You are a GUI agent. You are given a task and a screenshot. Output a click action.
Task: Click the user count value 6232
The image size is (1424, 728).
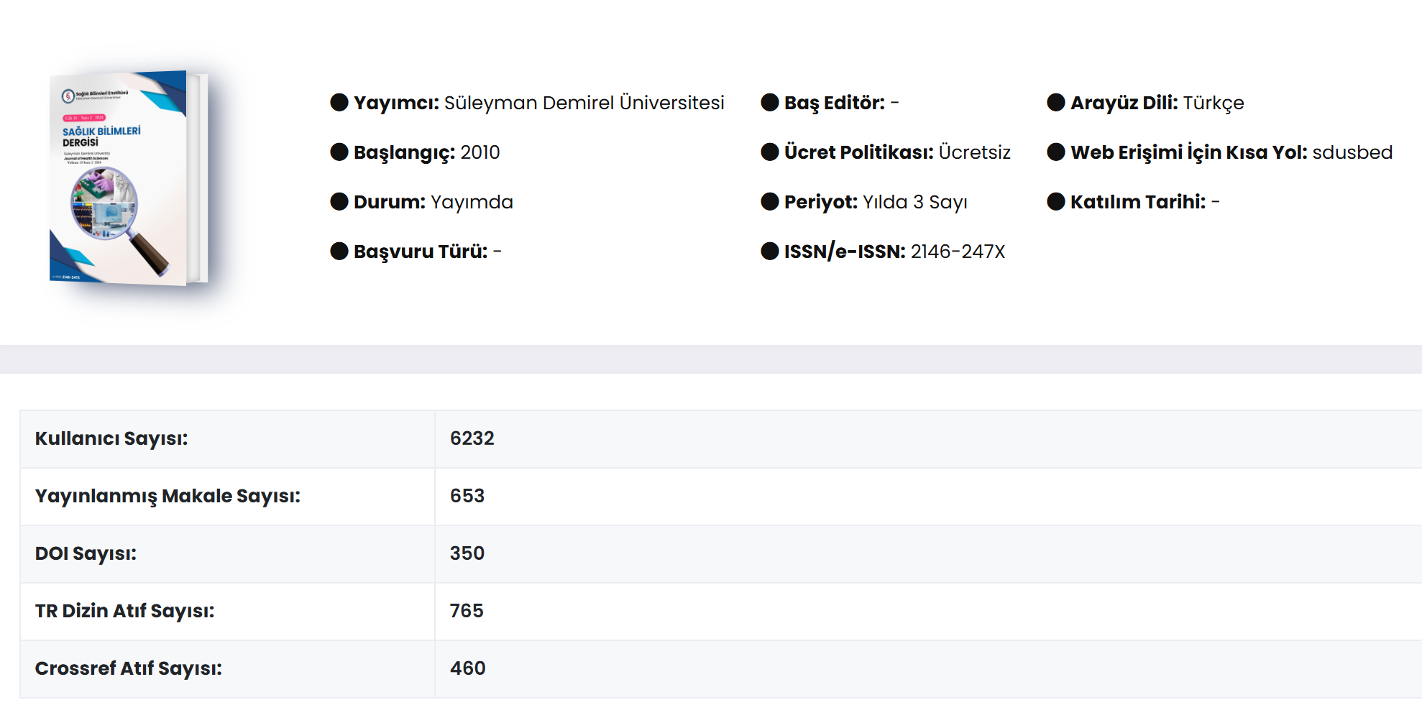[x=472, y=439]
